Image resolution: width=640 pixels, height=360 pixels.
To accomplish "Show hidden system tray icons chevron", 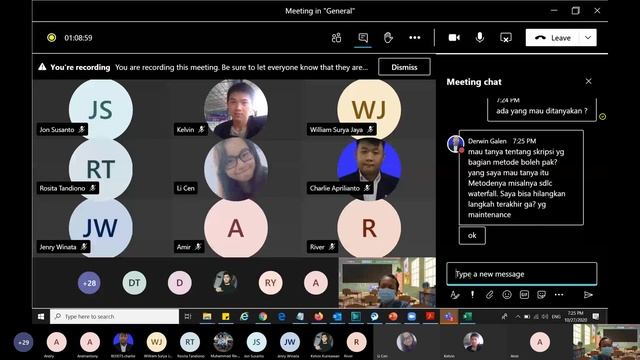I will [x=518, y=316].
